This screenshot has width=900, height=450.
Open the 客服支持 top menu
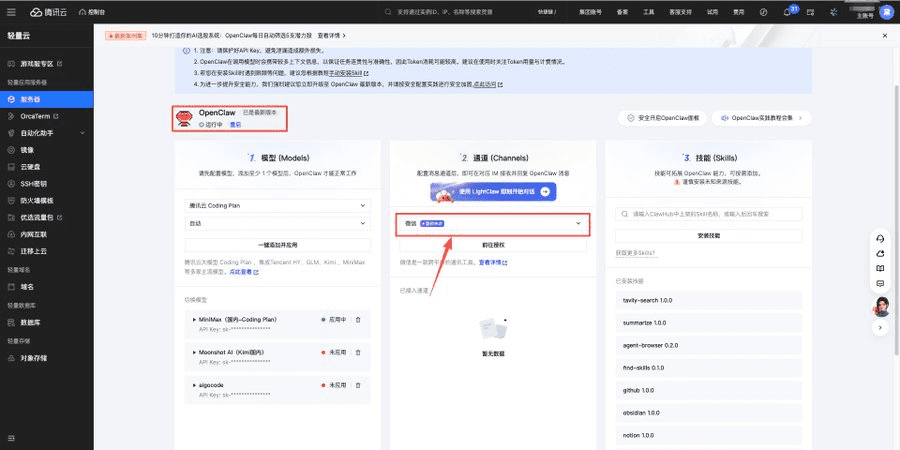pos(680,11)
